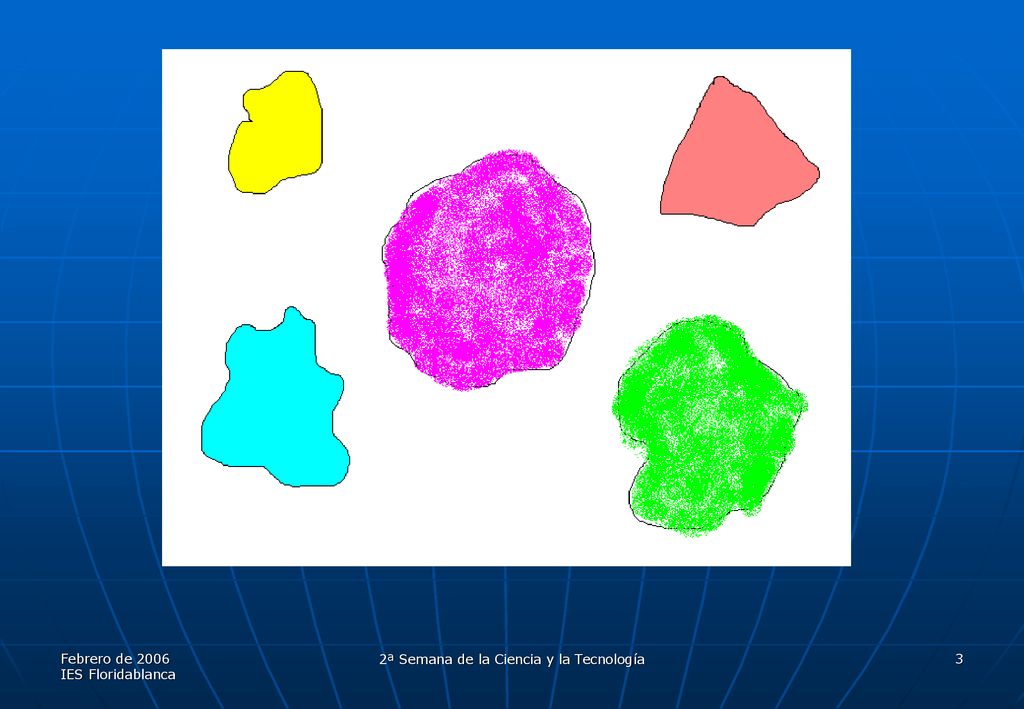Click the green speckled blob
Image resolution: width=1024 pixels, height=709 pixels.
pos(710,426)
